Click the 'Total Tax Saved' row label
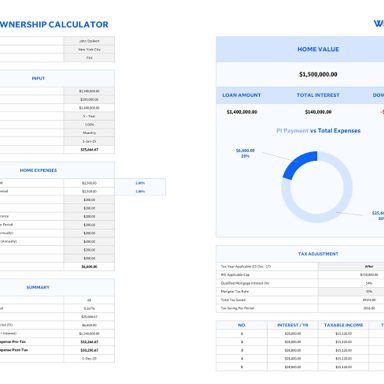The width and height of the screenshot is (384, 384). (x=233, y=300)
